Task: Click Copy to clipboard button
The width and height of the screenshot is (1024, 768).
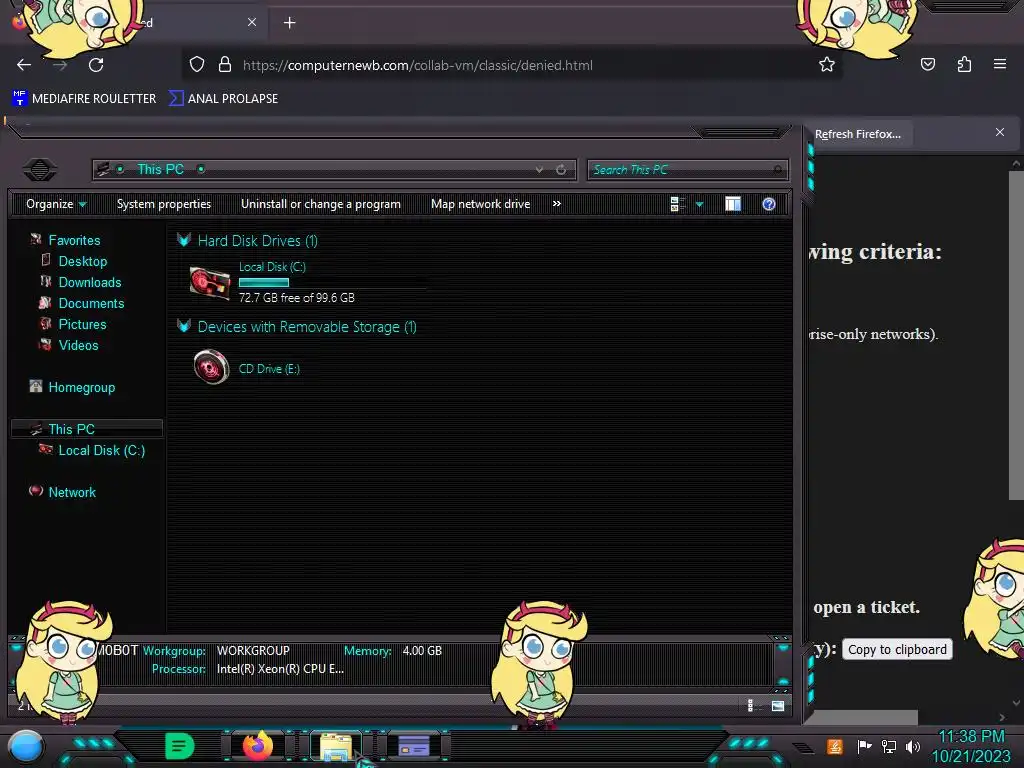Action: (x=897, y=649)
